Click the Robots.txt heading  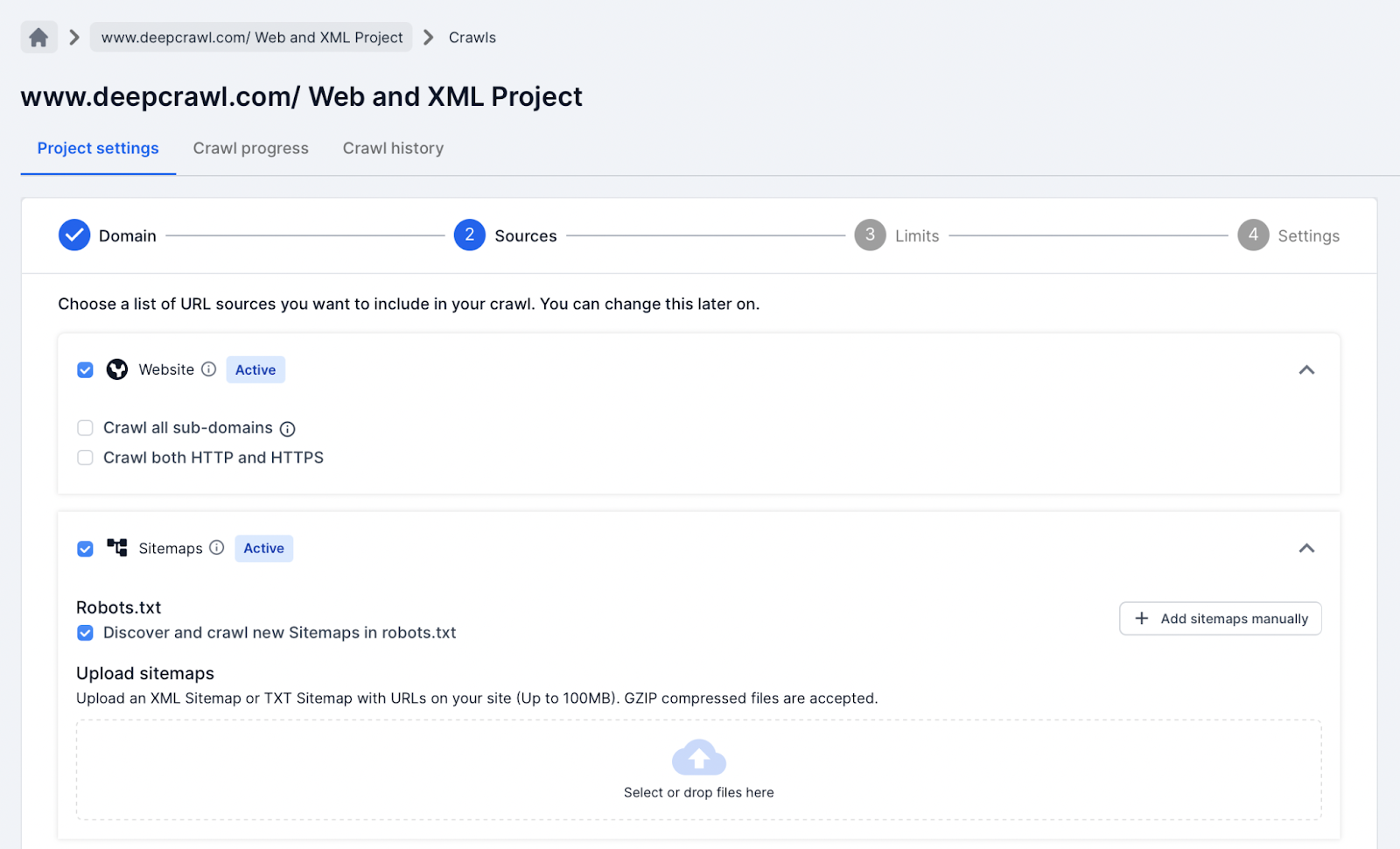[119, 607]
